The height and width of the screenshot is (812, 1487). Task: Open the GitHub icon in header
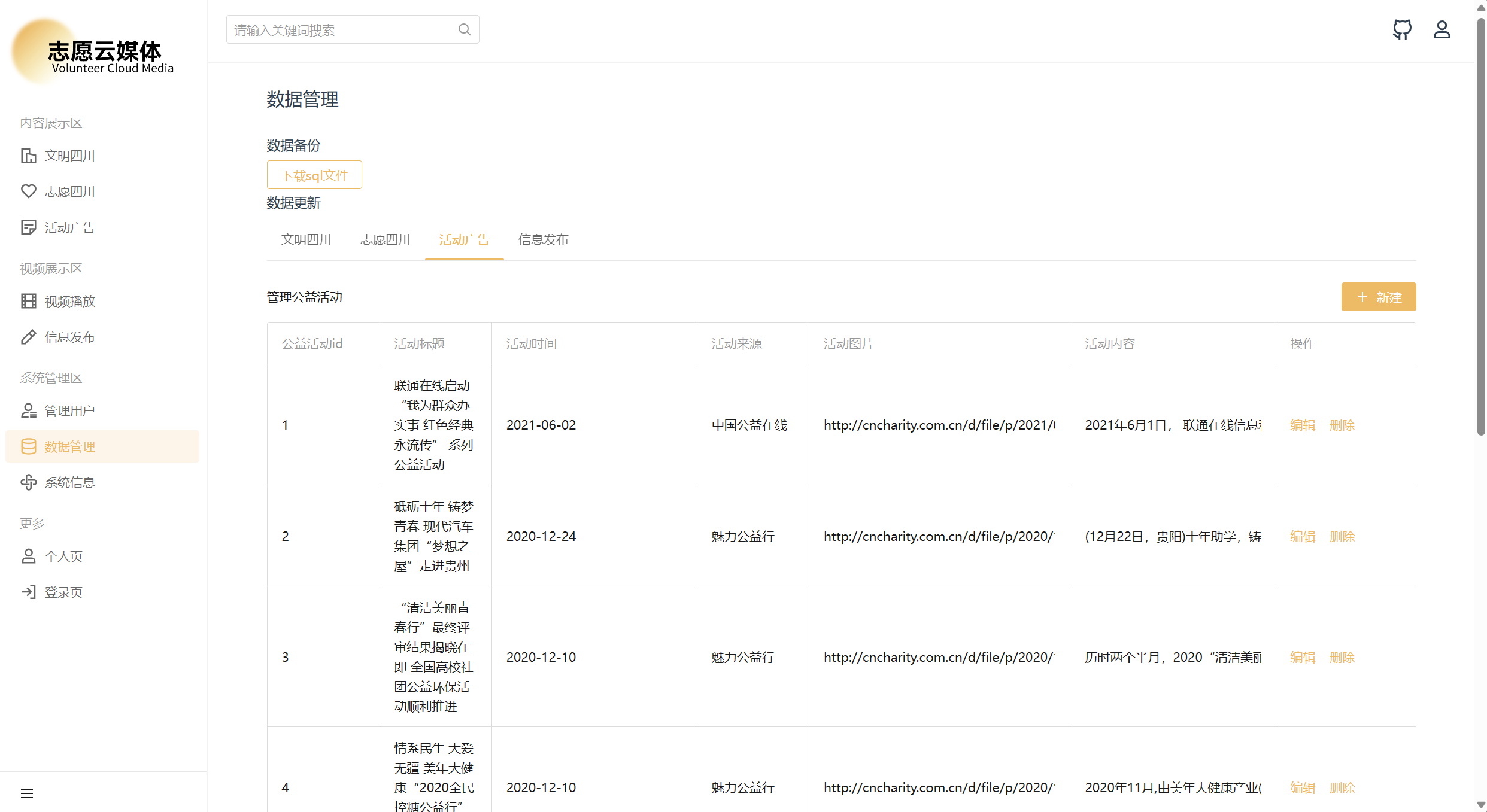point(1402,29)
